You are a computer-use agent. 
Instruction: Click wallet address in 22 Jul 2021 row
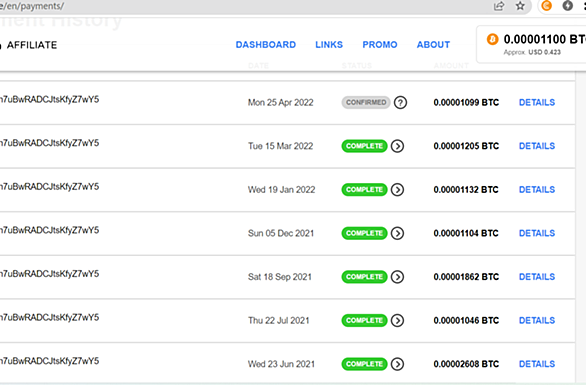tap(49, 317)
